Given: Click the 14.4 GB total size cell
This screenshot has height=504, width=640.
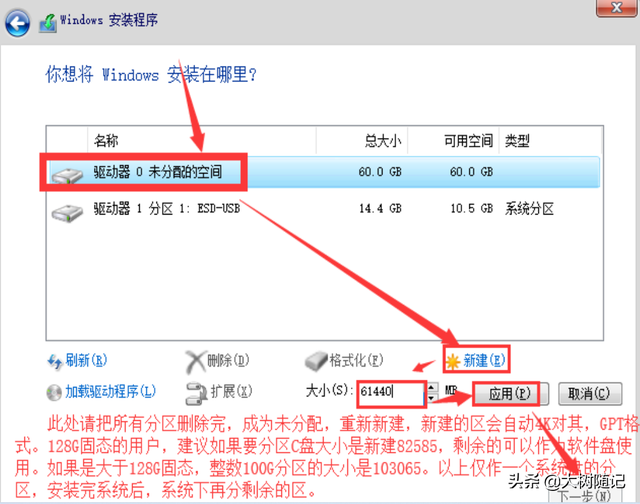Looking at the screenshot, I should tap(380, 209).
